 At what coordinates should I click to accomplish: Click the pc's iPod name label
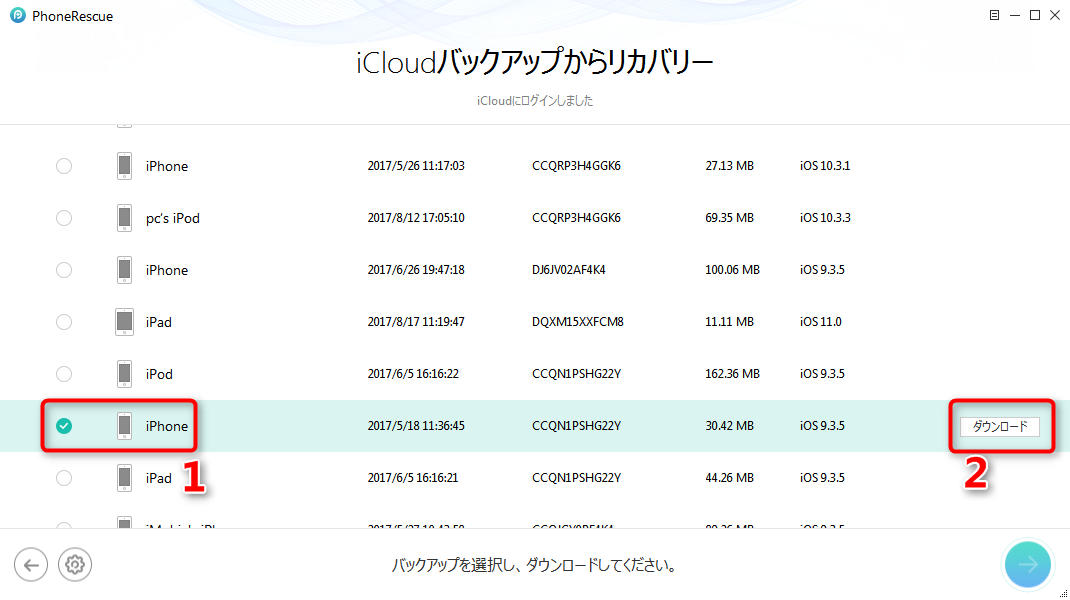click(173, 218)
